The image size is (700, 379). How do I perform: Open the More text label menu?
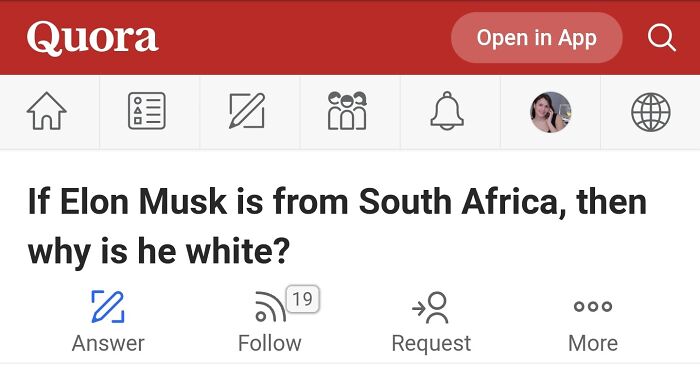593,343
